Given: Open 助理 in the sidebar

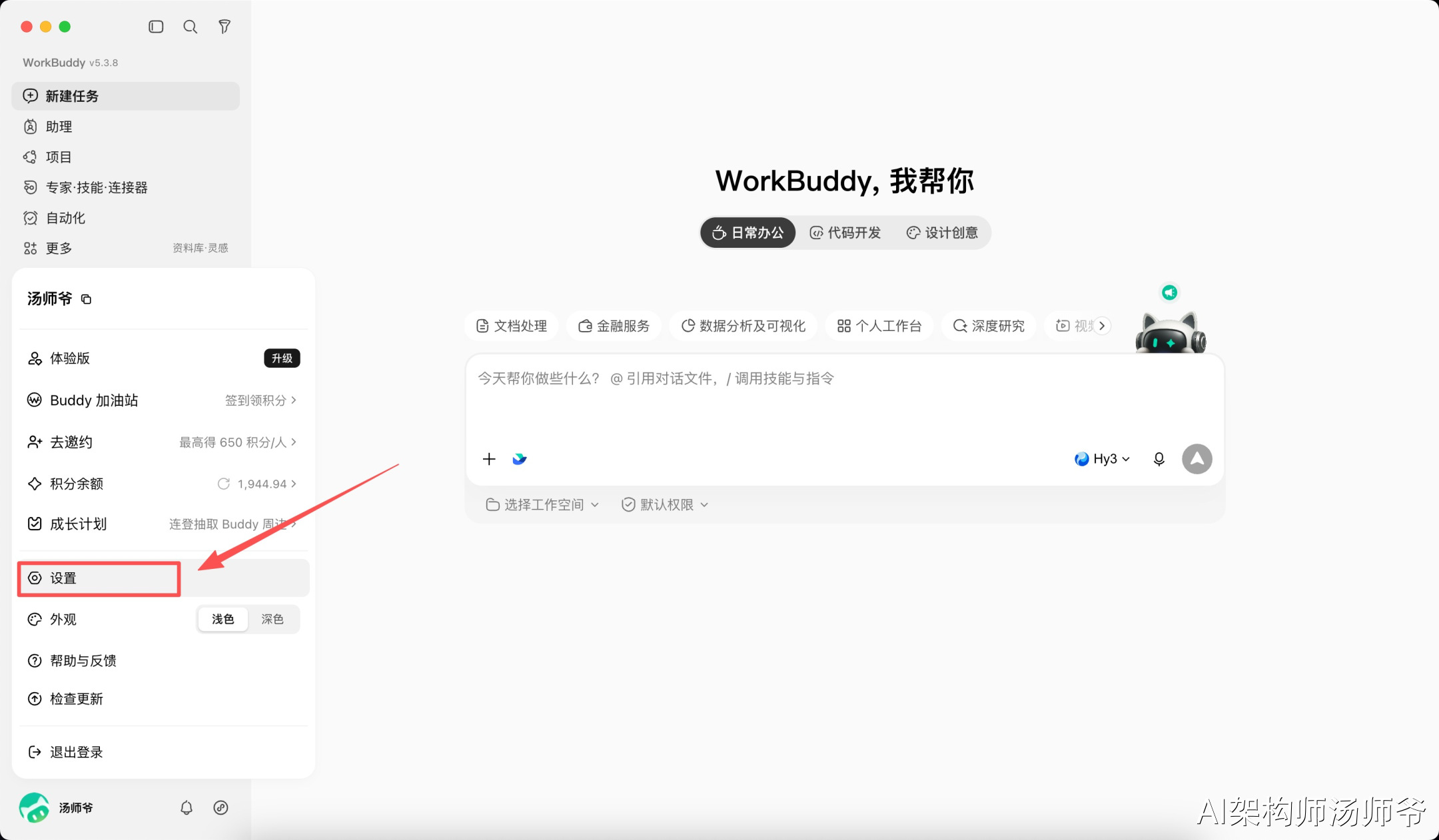Looking at the screenshot, I should [x=125, y=127].
